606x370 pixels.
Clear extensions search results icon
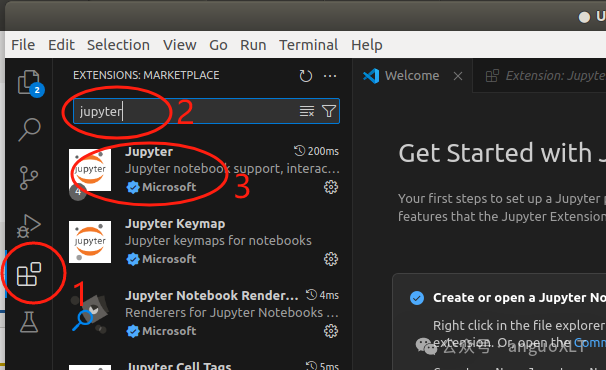coord(307,111)
